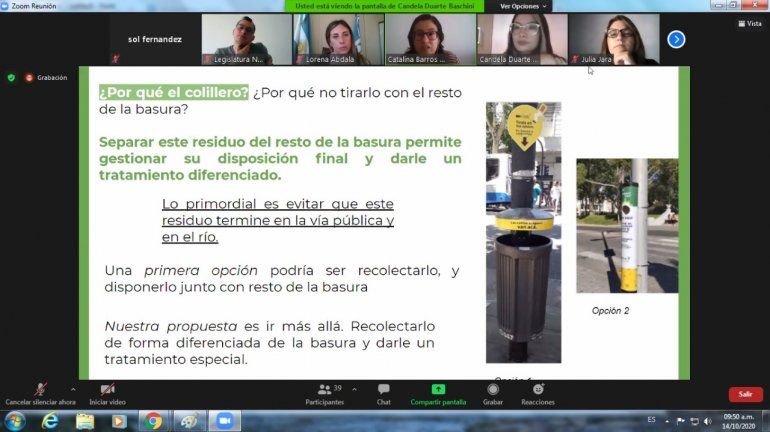
Task: Unmute microphone with Cancelar silenciar ahora
Action: point(40,394)
